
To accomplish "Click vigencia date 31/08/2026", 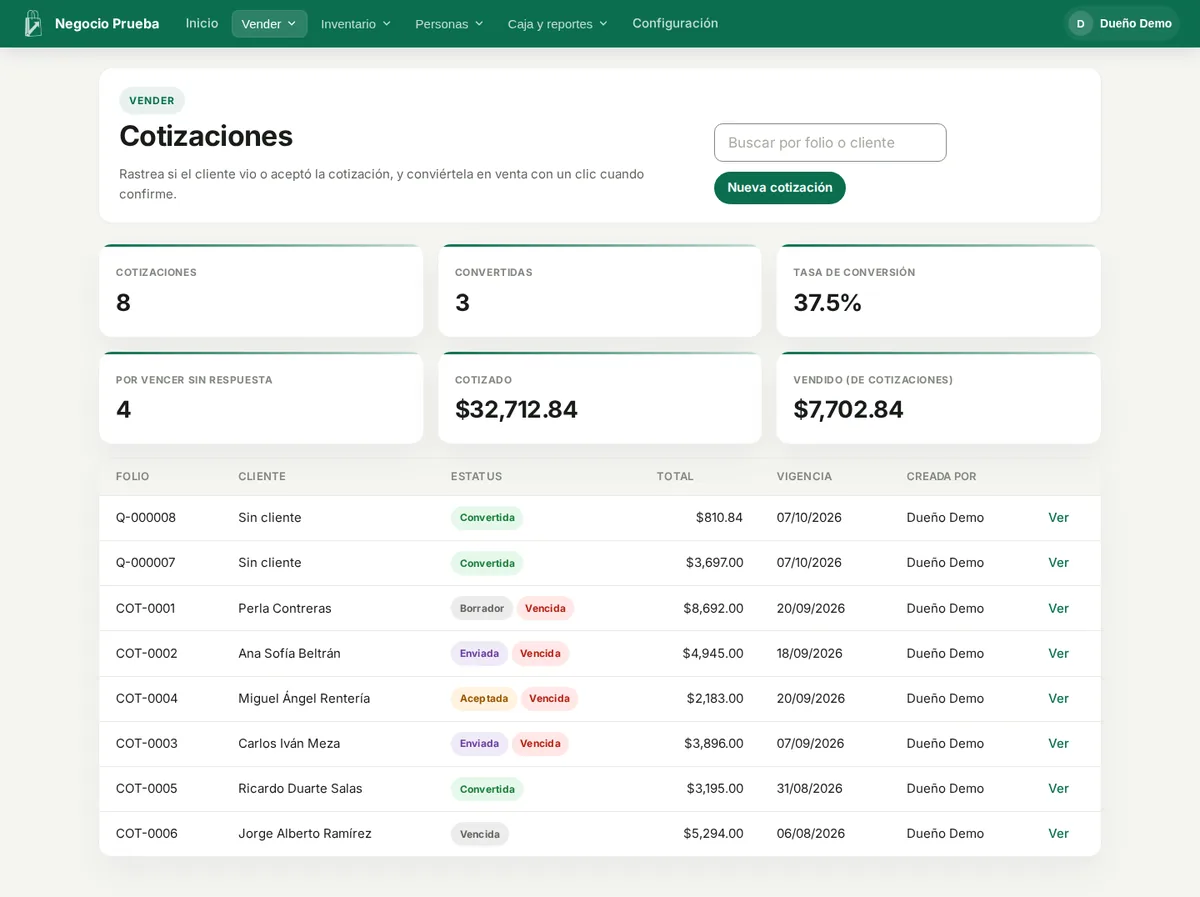I will (810, 788).
